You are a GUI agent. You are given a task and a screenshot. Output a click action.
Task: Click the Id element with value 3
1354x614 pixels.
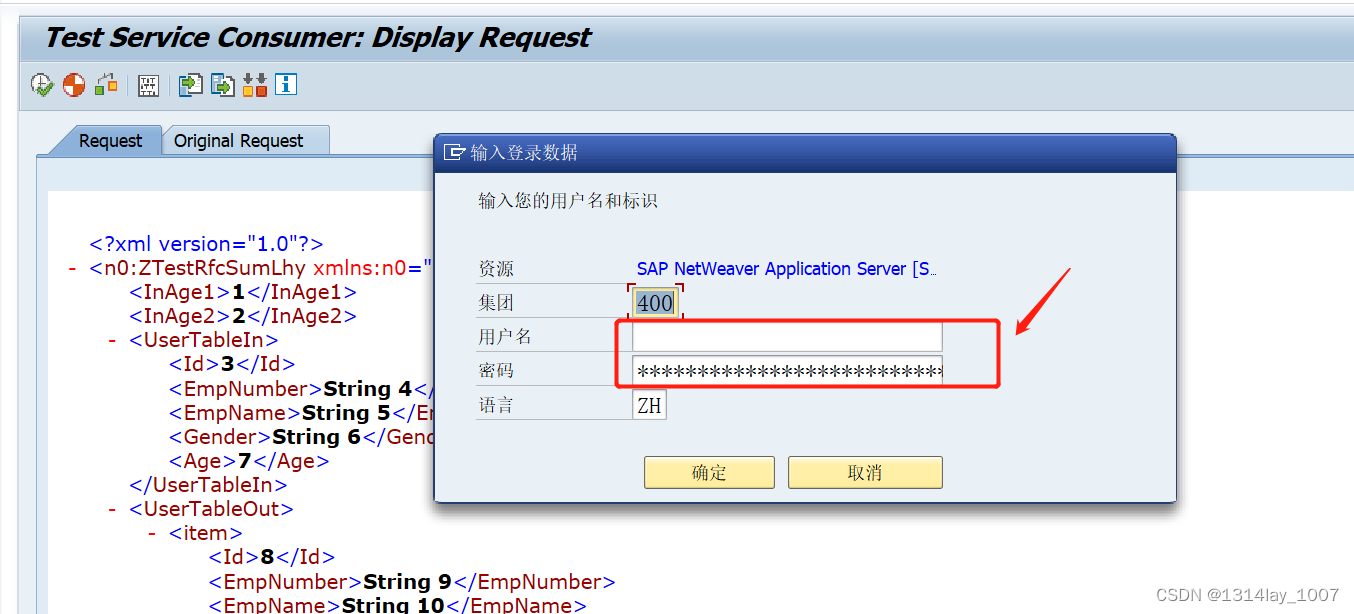(232, 364)
